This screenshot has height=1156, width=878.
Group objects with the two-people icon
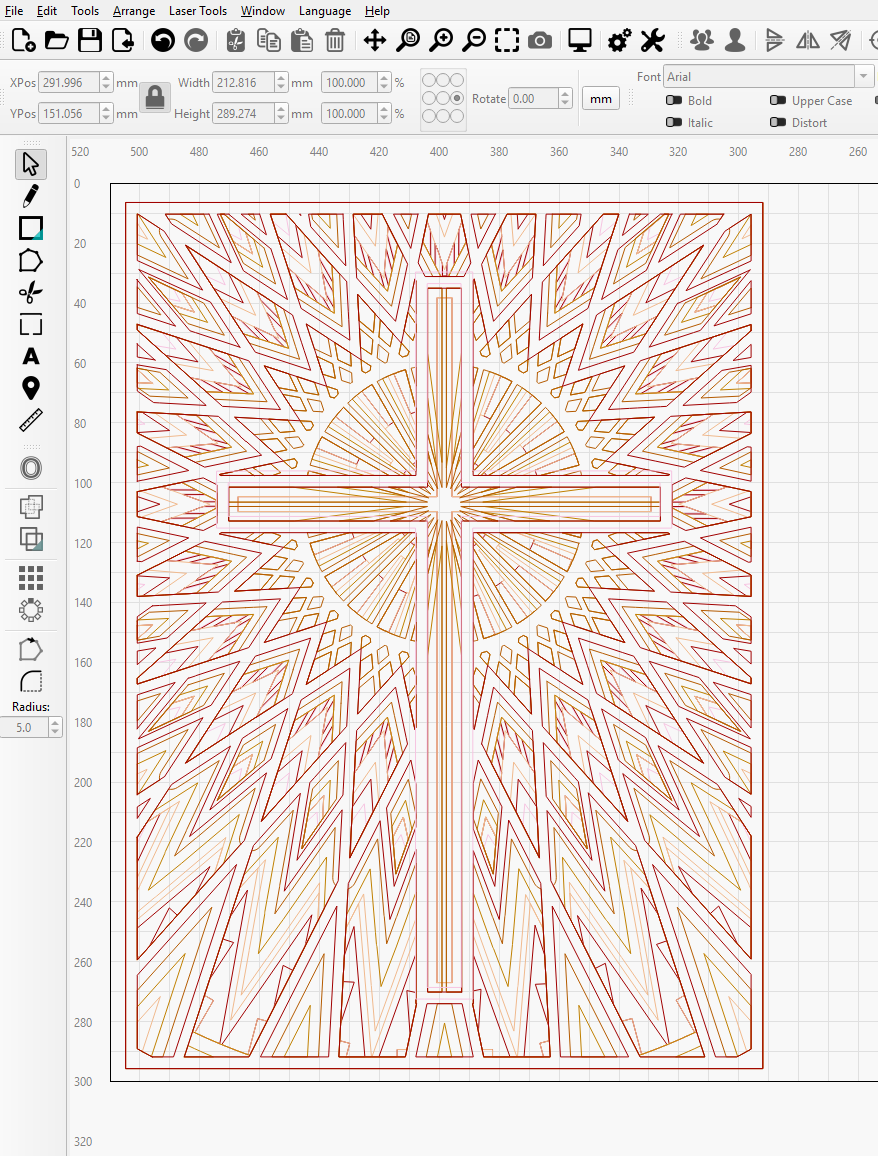pos(702,40)
